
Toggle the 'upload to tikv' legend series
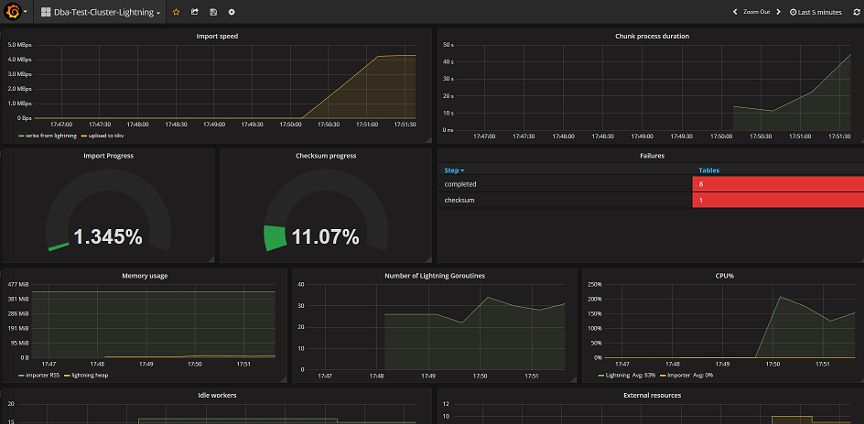click(103, 135)
